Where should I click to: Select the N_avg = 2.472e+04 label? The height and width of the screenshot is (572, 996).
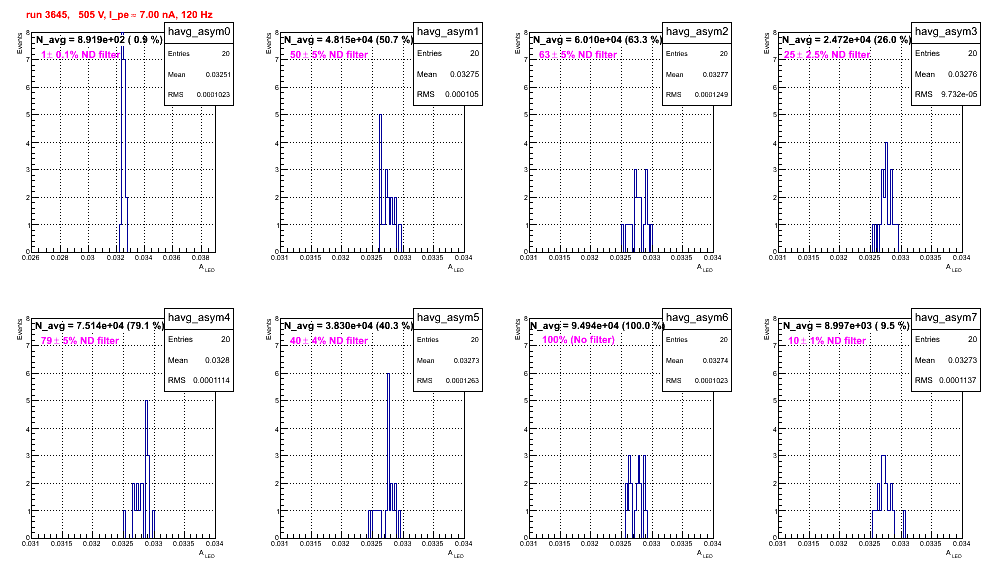coord(845,39)
